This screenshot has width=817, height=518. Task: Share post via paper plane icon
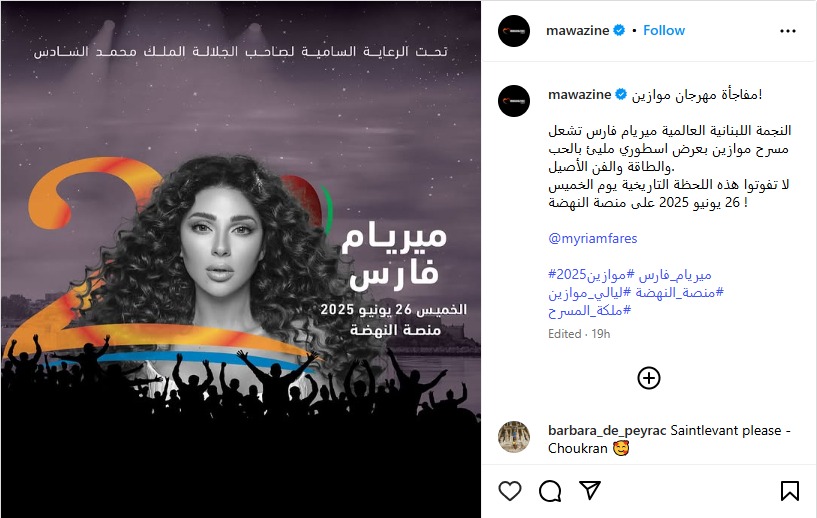coord(590,490)
